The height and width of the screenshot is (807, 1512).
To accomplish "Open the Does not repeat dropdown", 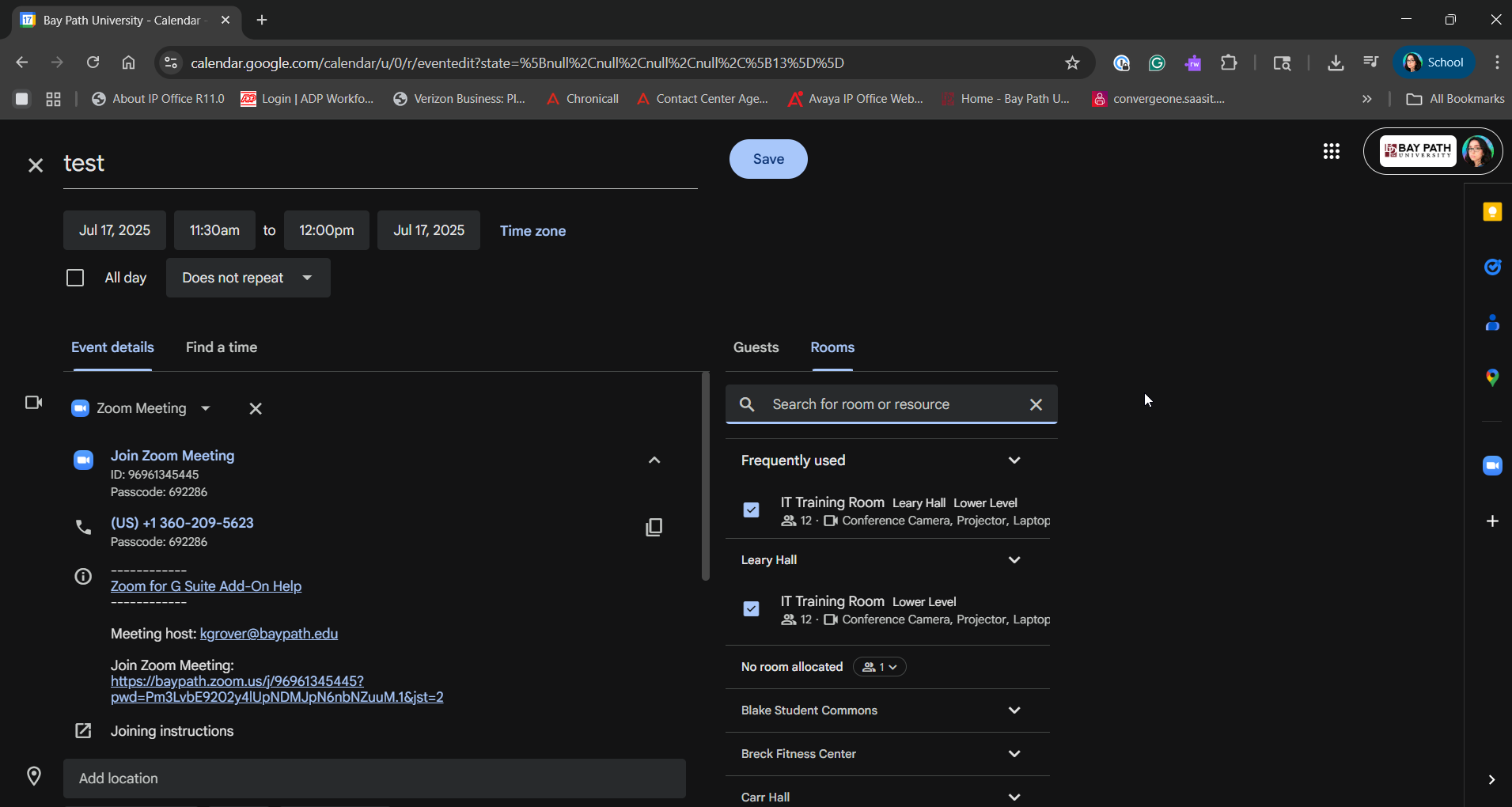I will coord(248,278).
